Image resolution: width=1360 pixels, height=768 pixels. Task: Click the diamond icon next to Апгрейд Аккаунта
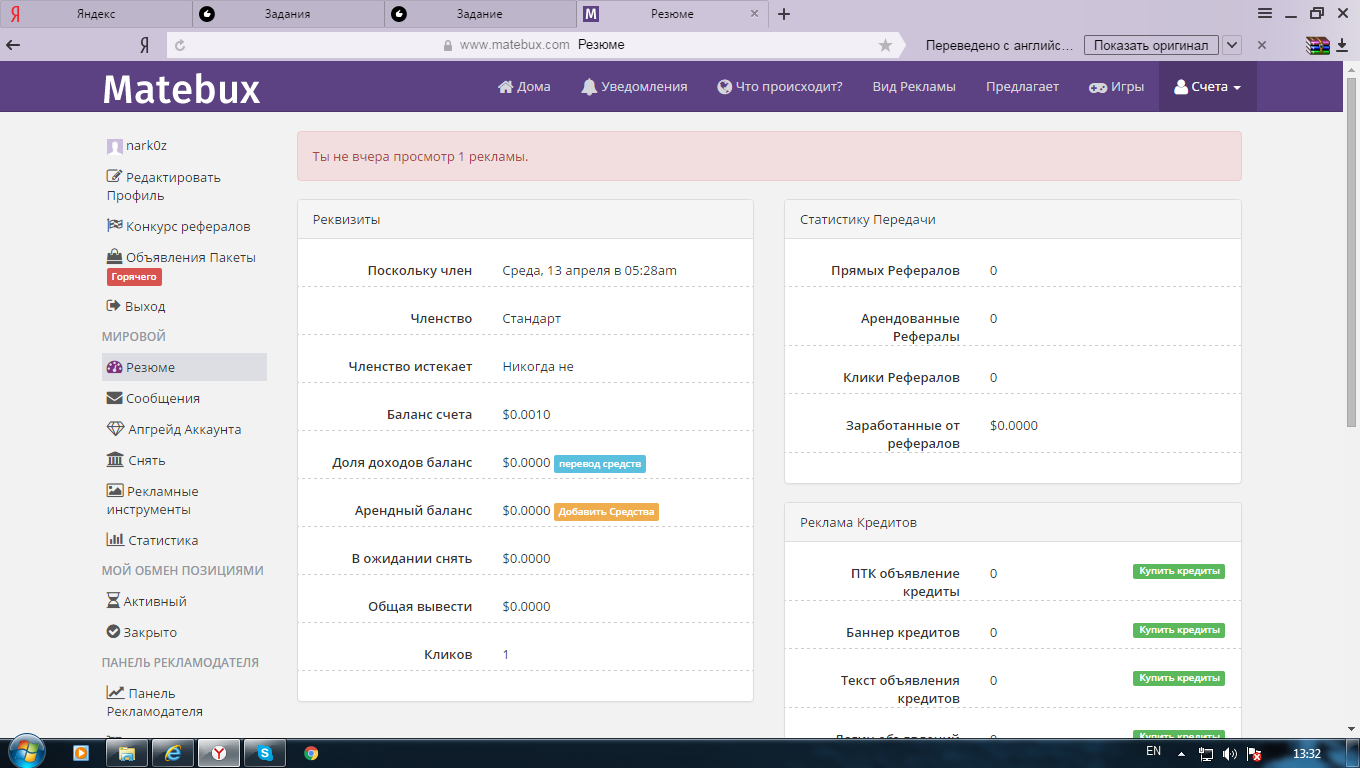(x=115, y=429)
